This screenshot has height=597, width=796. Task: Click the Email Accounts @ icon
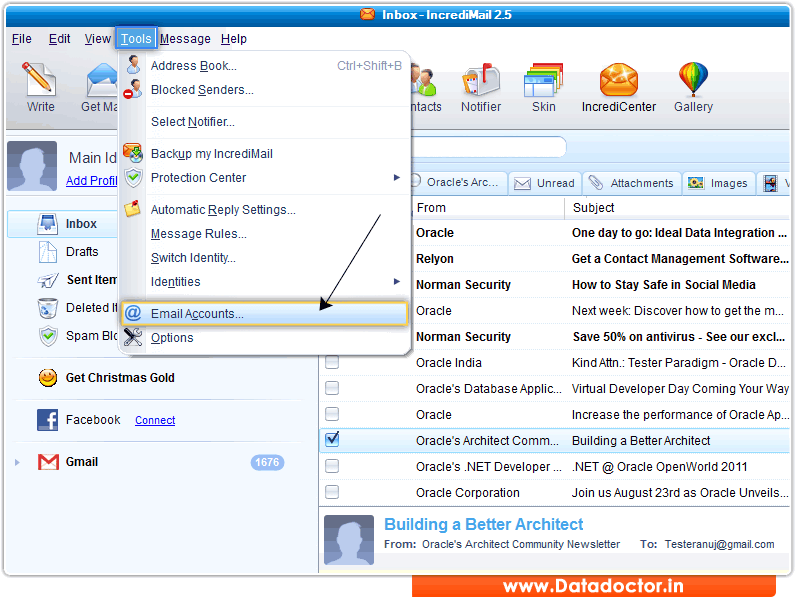(133, 313)
